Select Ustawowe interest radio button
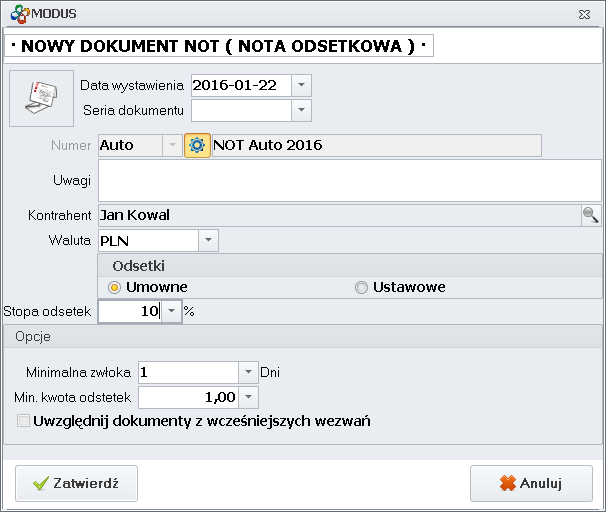606x512 pixels. click(361, 288)
